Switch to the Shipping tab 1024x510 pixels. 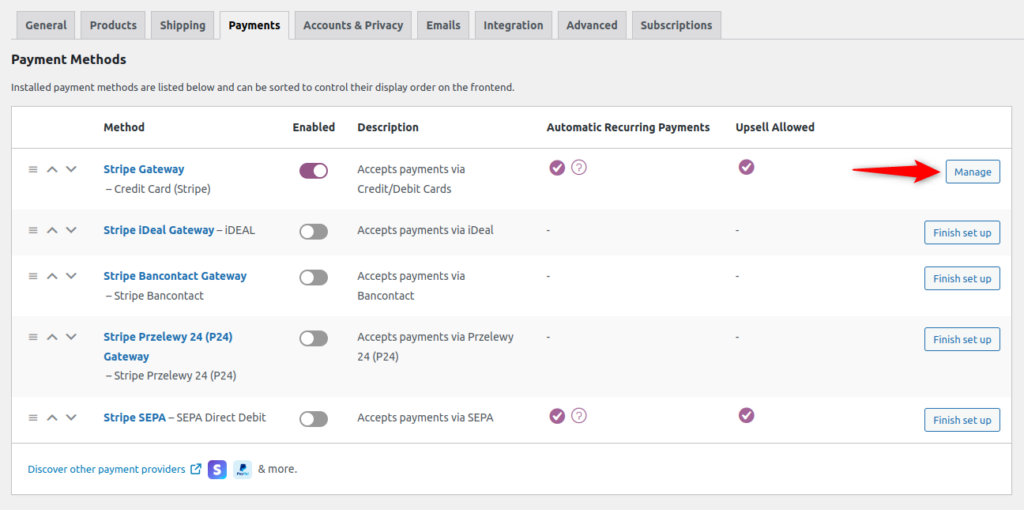183,25
